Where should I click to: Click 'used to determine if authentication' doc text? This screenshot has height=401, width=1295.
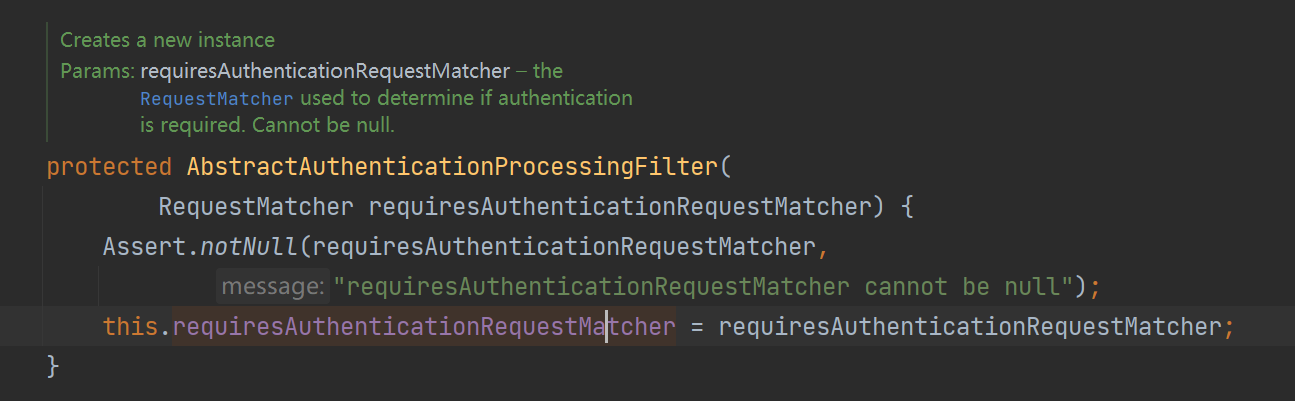[466, 99]
